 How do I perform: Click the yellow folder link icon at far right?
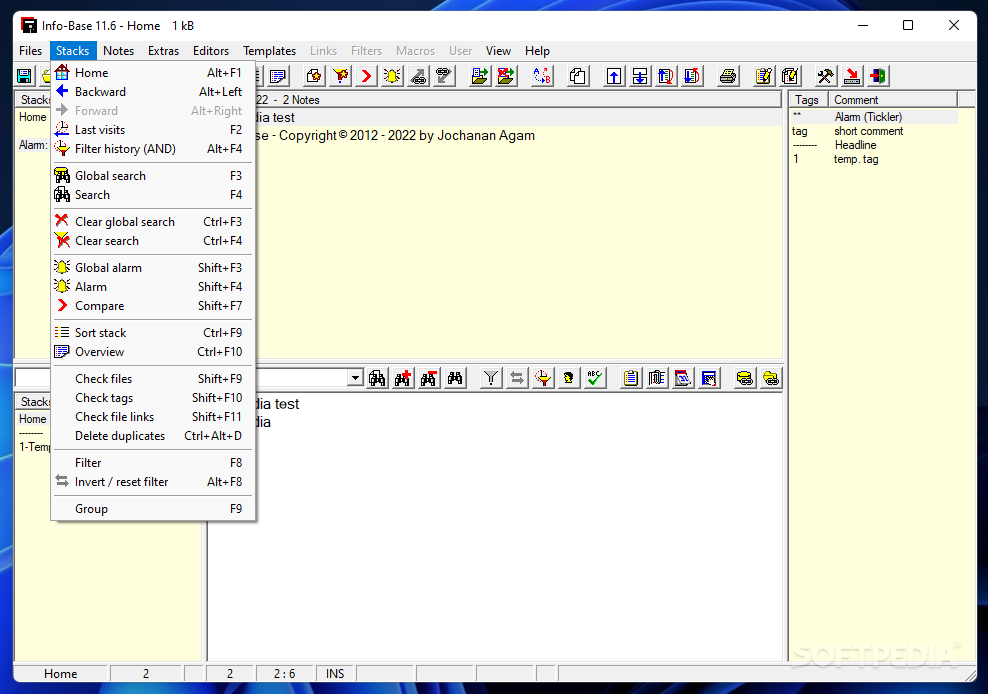click(x=771, y=378)
